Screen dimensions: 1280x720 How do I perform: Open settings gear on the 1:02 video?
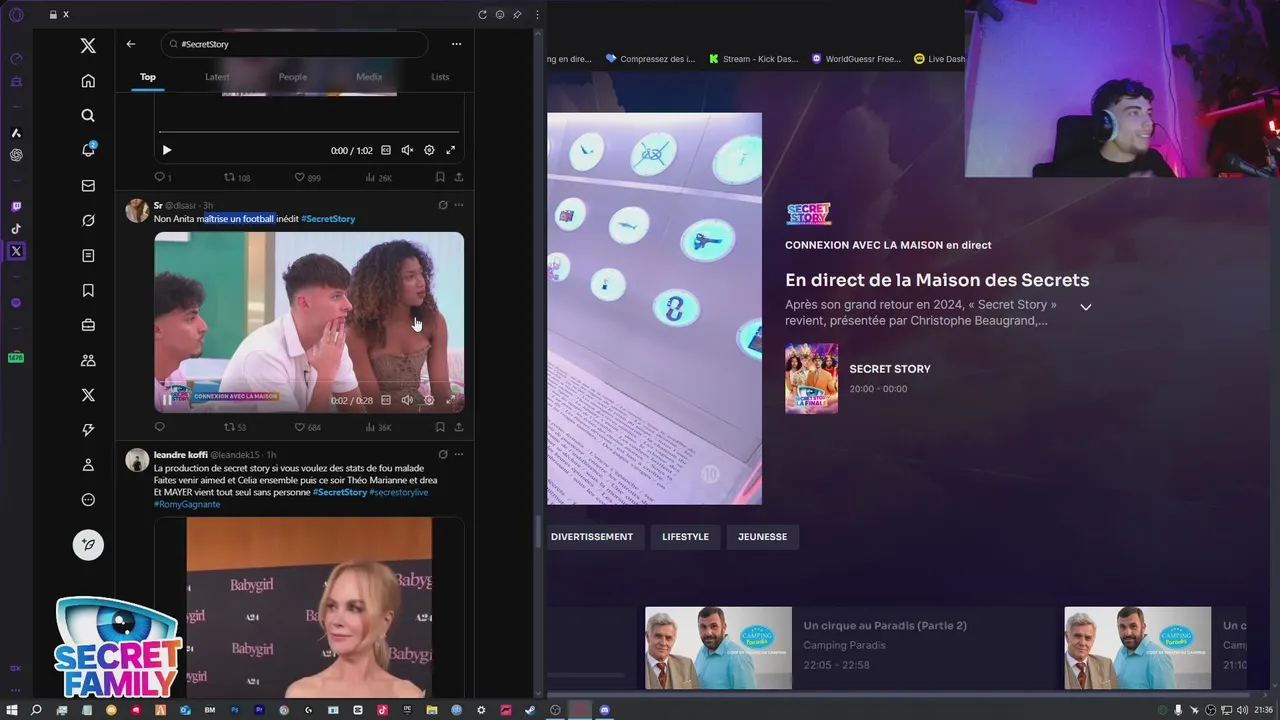[x=429, y=150]
